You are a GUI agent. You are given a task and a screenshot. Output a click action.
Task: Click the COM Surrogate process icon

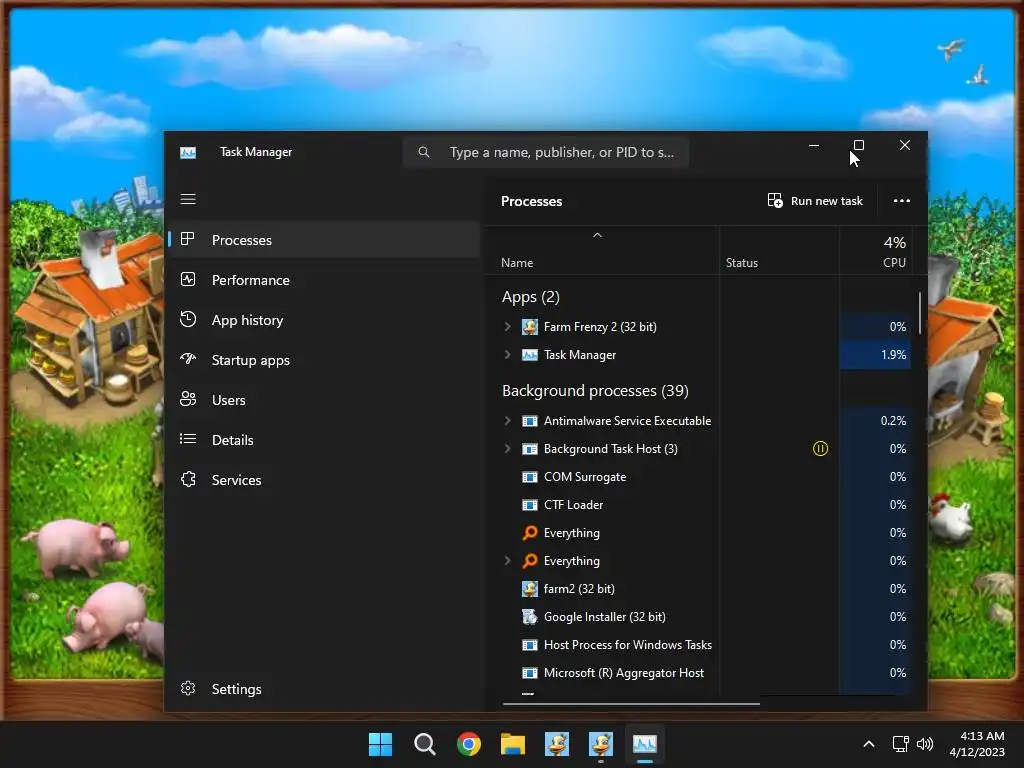pyautogui.click(x=530, y=477)
